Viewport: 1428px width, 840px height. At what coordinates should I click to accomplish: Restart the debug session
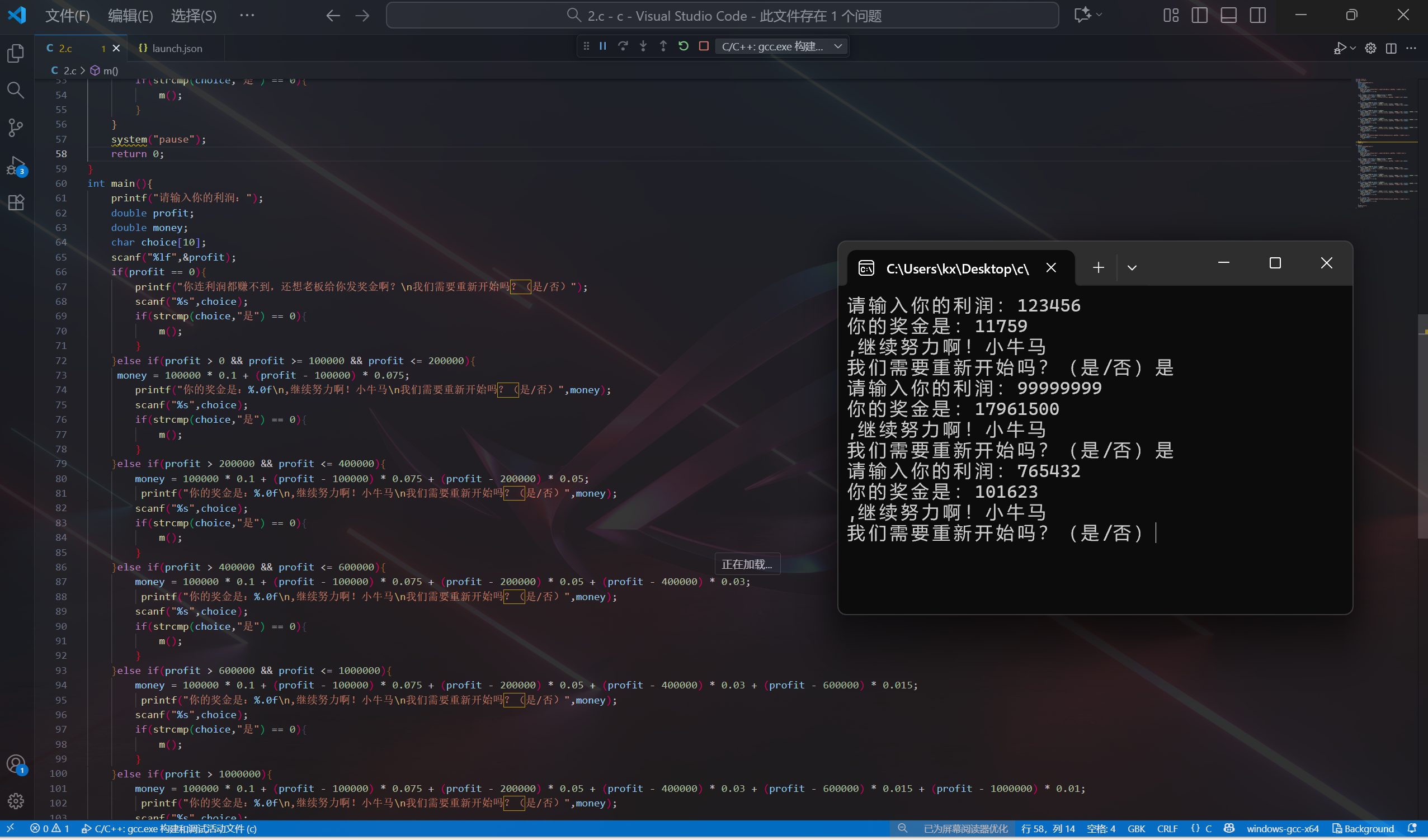tap(684, 46)
